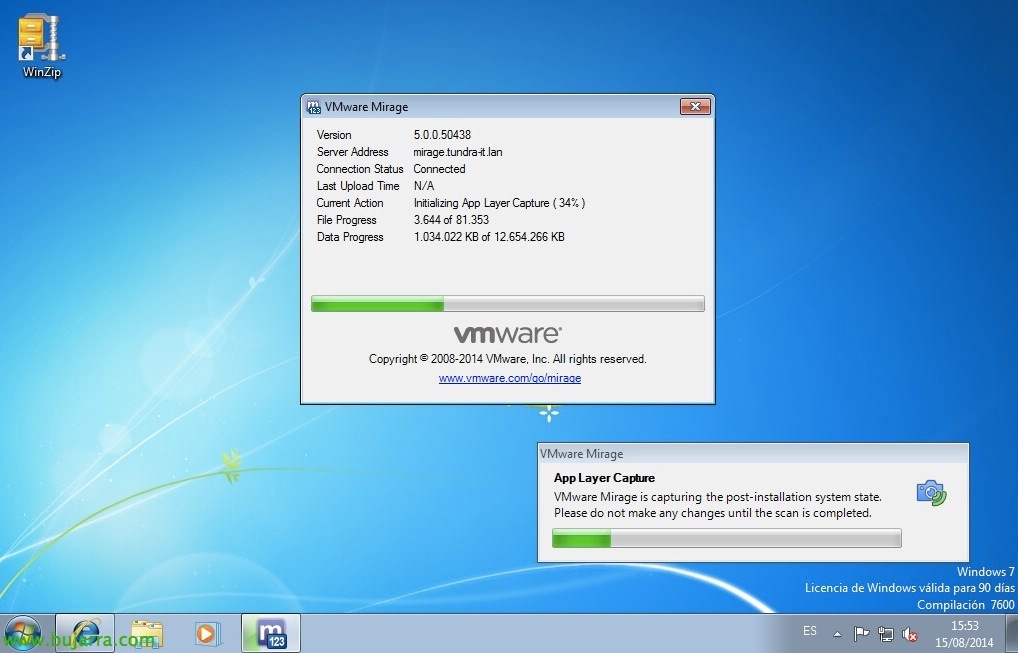Open Windows Explorer from taskbar
The width and height of the screenshot is (1018, 653).
147,633
